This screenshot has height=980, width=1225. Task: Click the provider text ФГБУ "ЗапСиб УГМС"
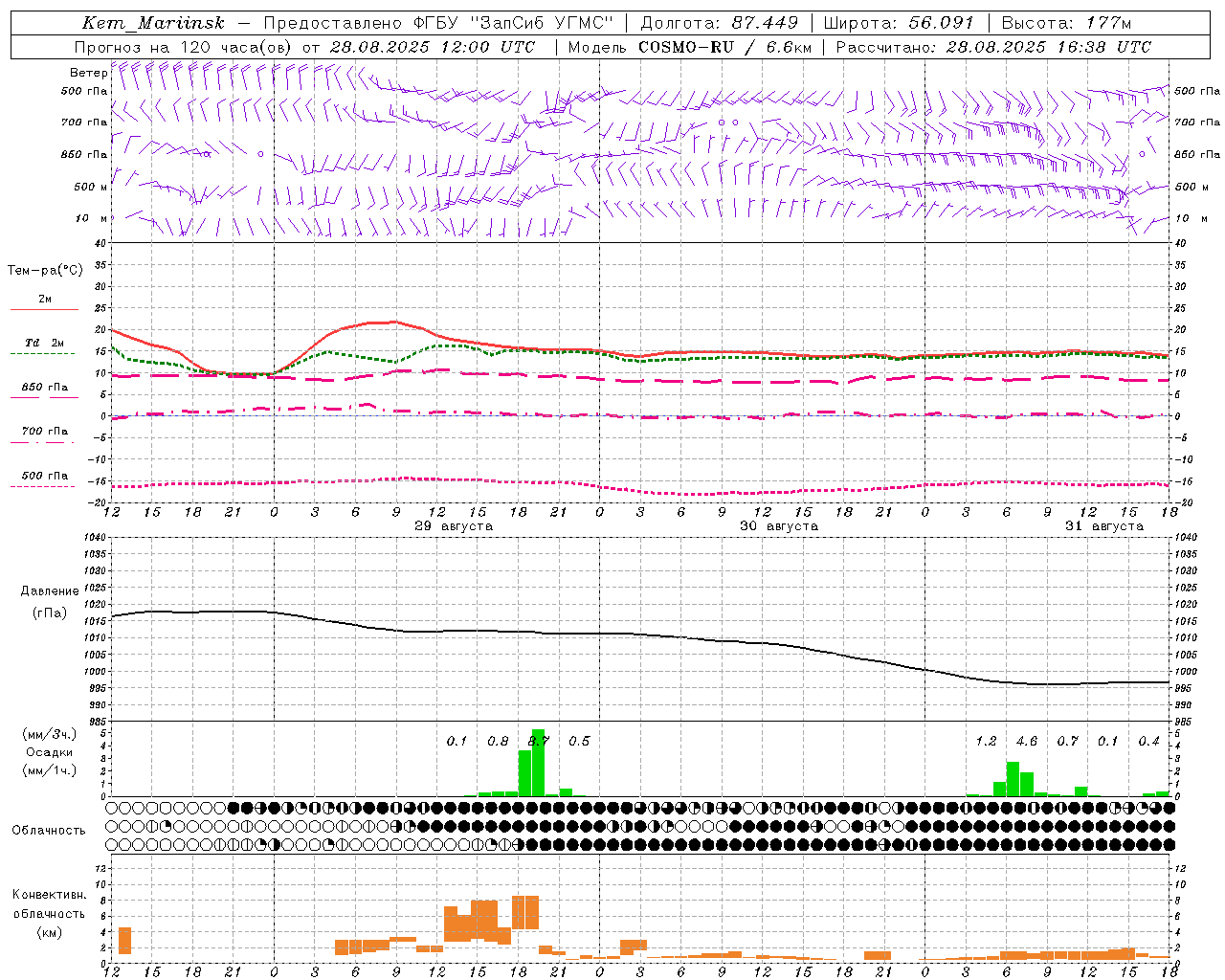click(x=513, y=23)
